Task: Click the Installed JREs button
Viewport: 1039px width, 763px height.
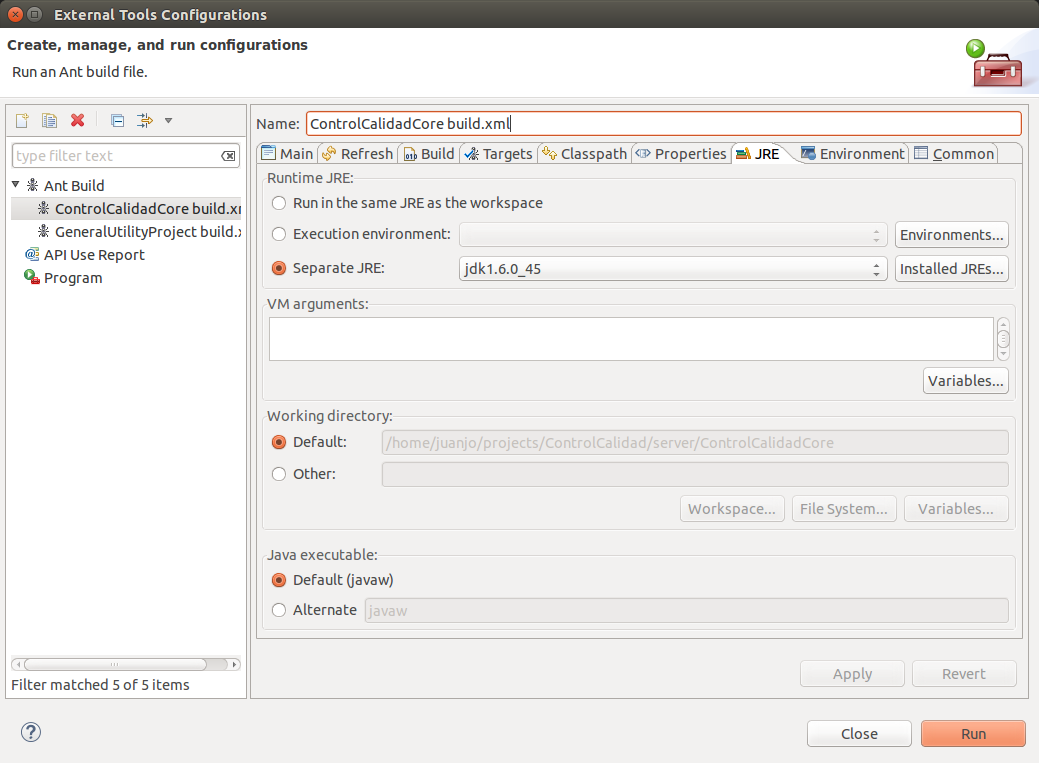Action: [951, 268]
